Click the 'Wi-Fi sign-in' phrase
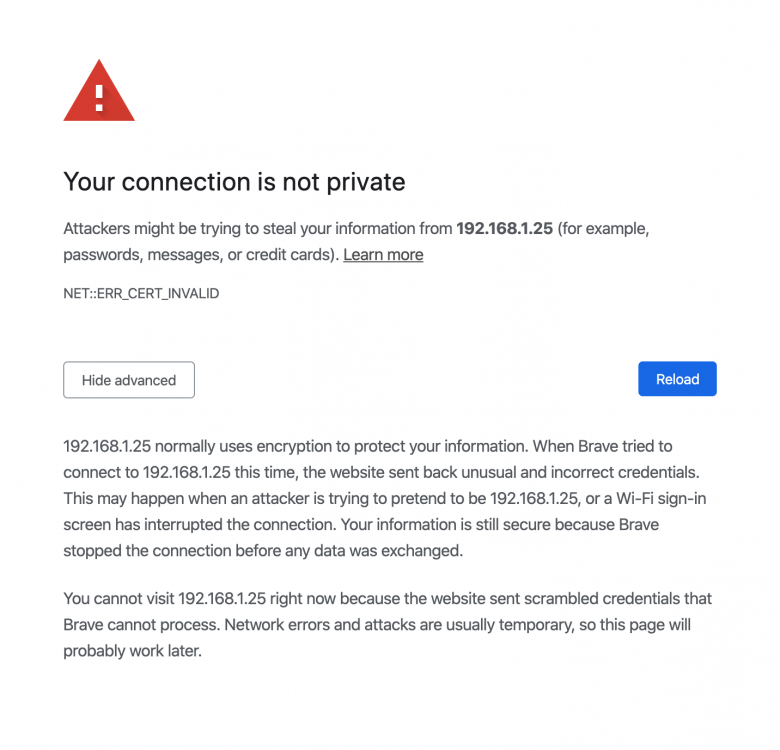The image size is (780, 750). click(661, 498)
